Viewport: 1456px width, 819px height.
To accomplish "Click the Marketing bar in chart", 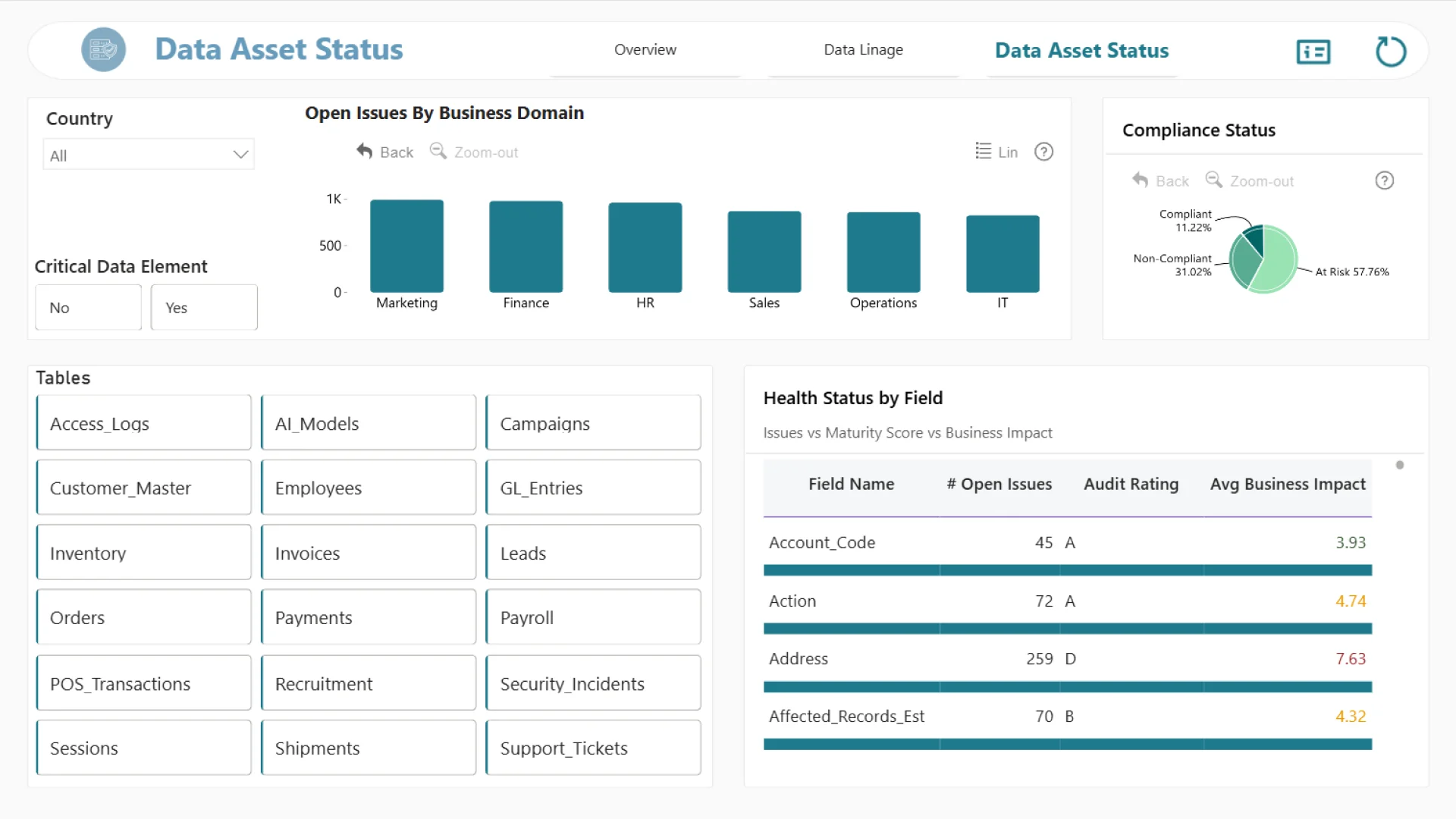I will point(406,246).
